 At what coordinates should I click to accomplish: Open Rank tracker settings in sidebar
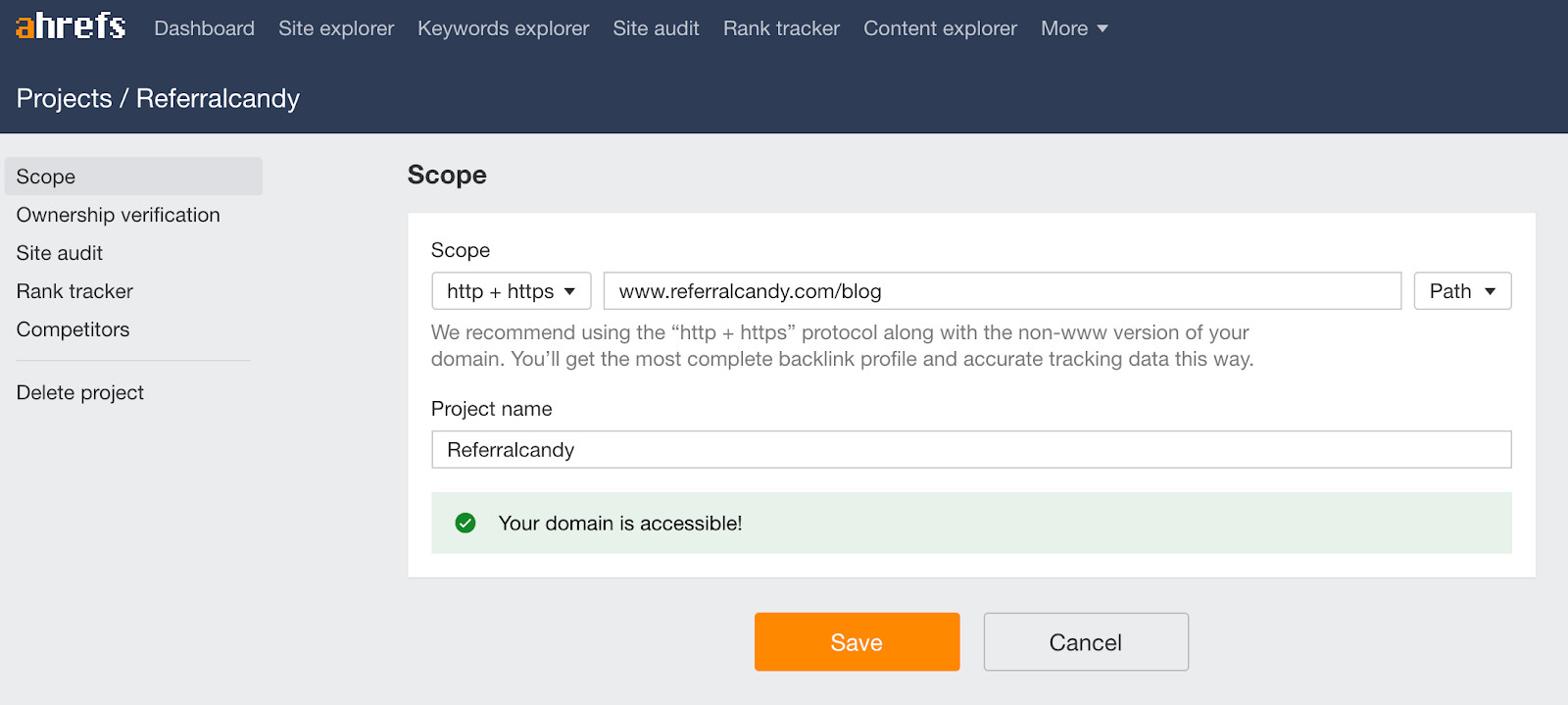(74, 291)
